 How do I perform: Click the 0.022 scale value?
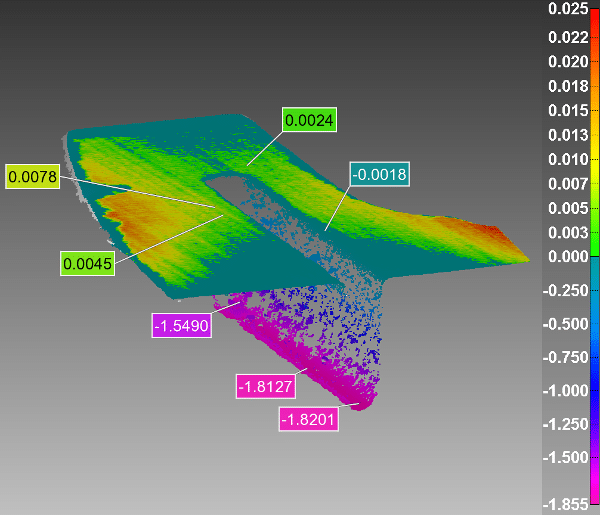[568, 37]
